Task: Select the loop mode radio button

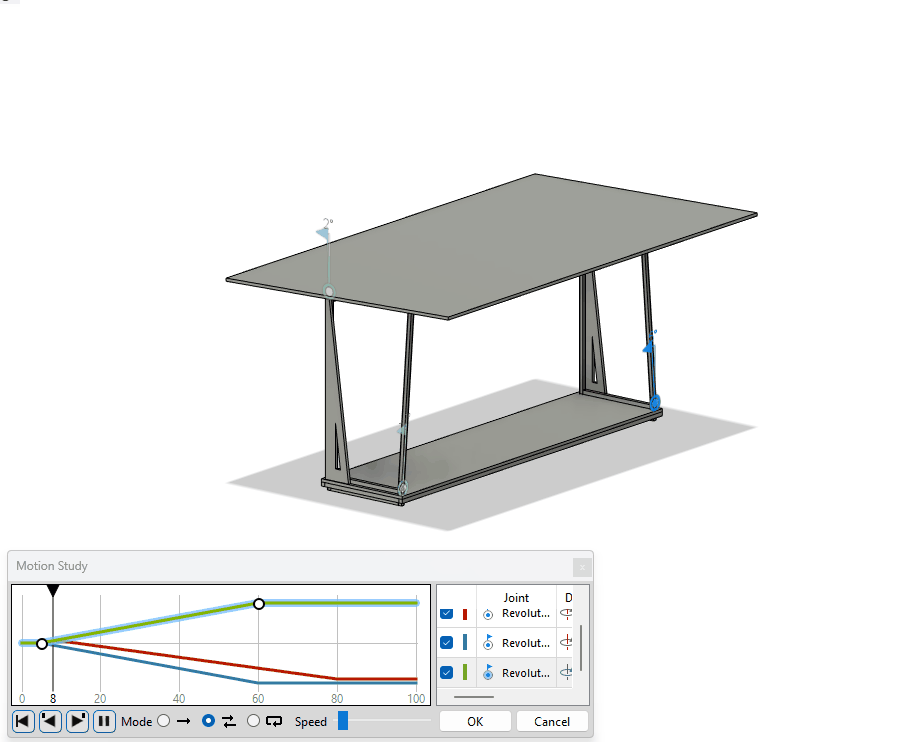Action: [253, 721]
